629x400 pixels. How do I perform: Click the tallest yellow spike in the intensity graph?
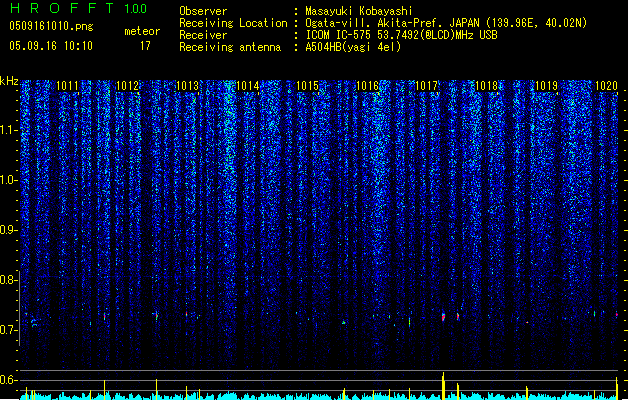[443, 386]
